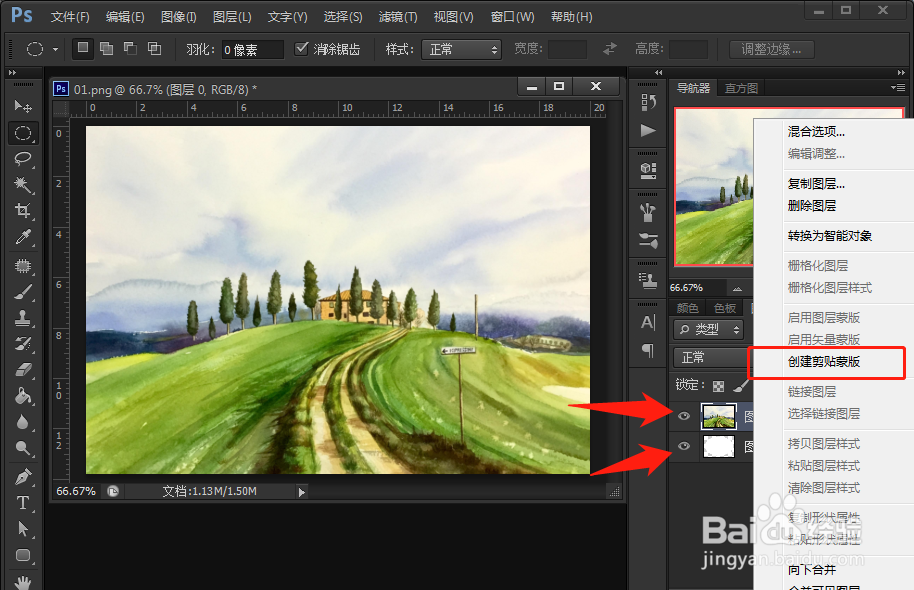Select the Lasso tool
Image resolution: width=914 pixels, height=590 pixels.
(x=23, y=159)
